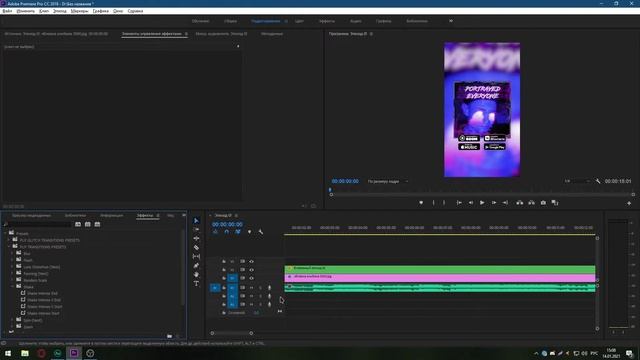Open workspace overflow chevron menu
The image size is (640, 360).
coord(451,21)
